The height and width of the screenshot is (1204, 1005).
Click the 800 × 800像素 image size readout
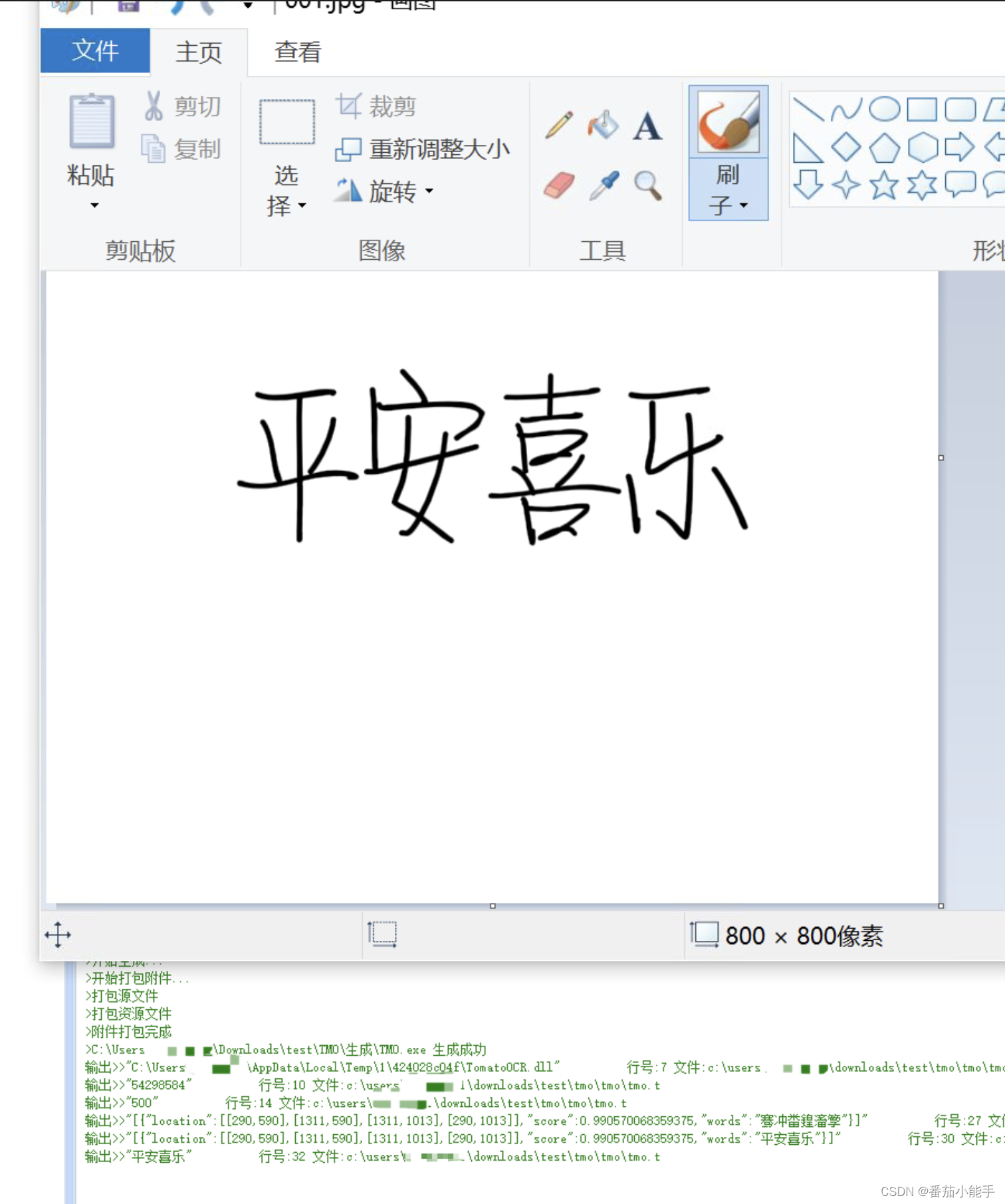tap(803, 936)
